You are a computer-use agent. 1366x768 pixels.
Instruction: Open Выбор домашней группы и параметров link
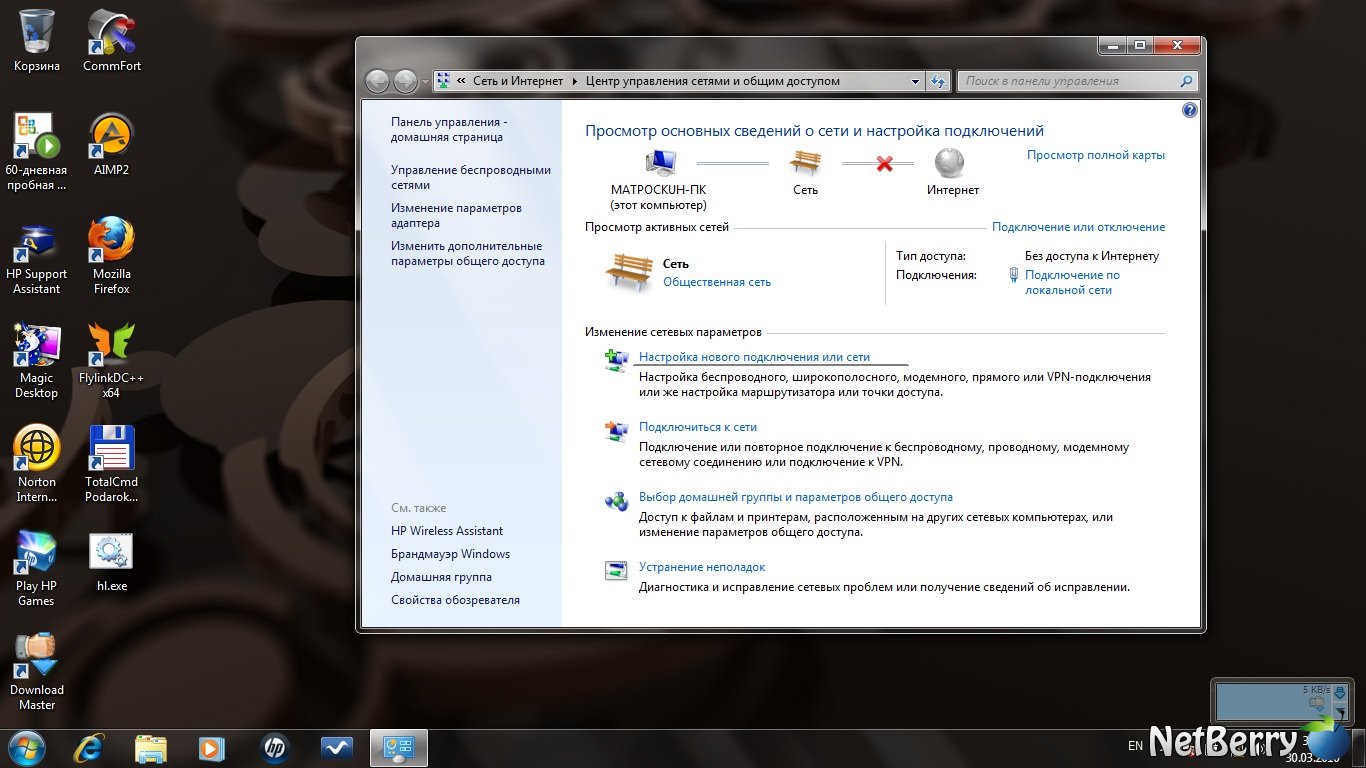click(x=796, y=497)
